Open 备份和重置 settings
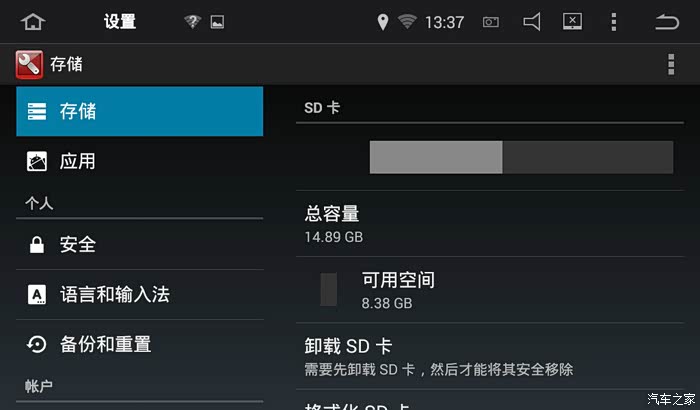 [x=140, y=344]
